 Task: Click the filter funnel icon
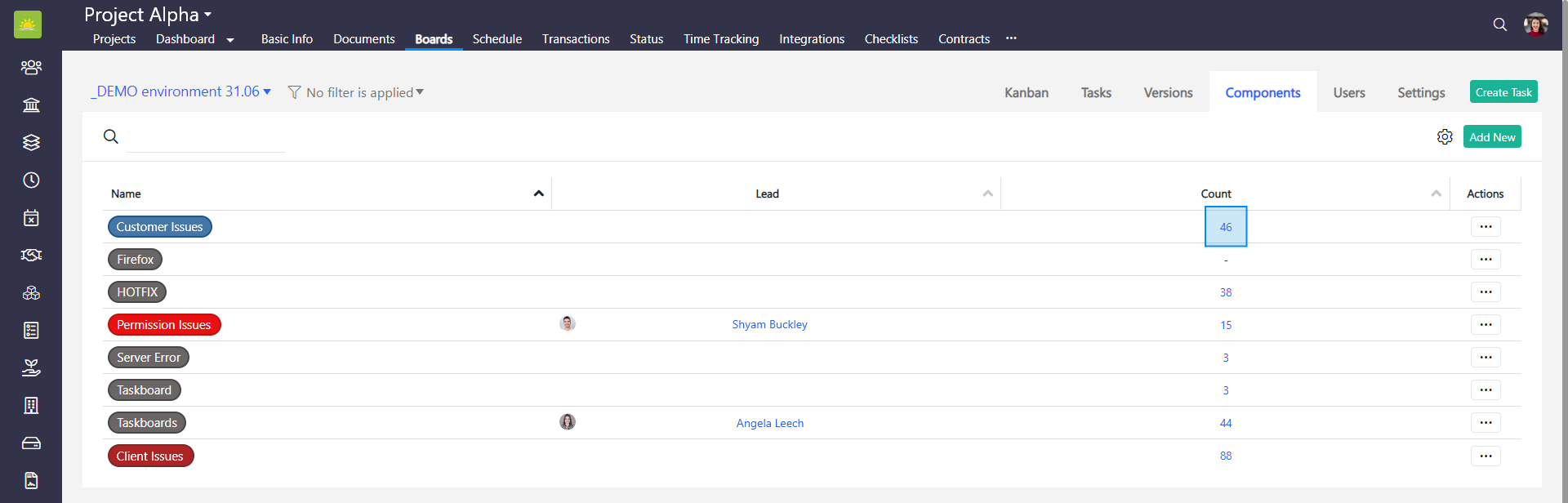(295, 92)
